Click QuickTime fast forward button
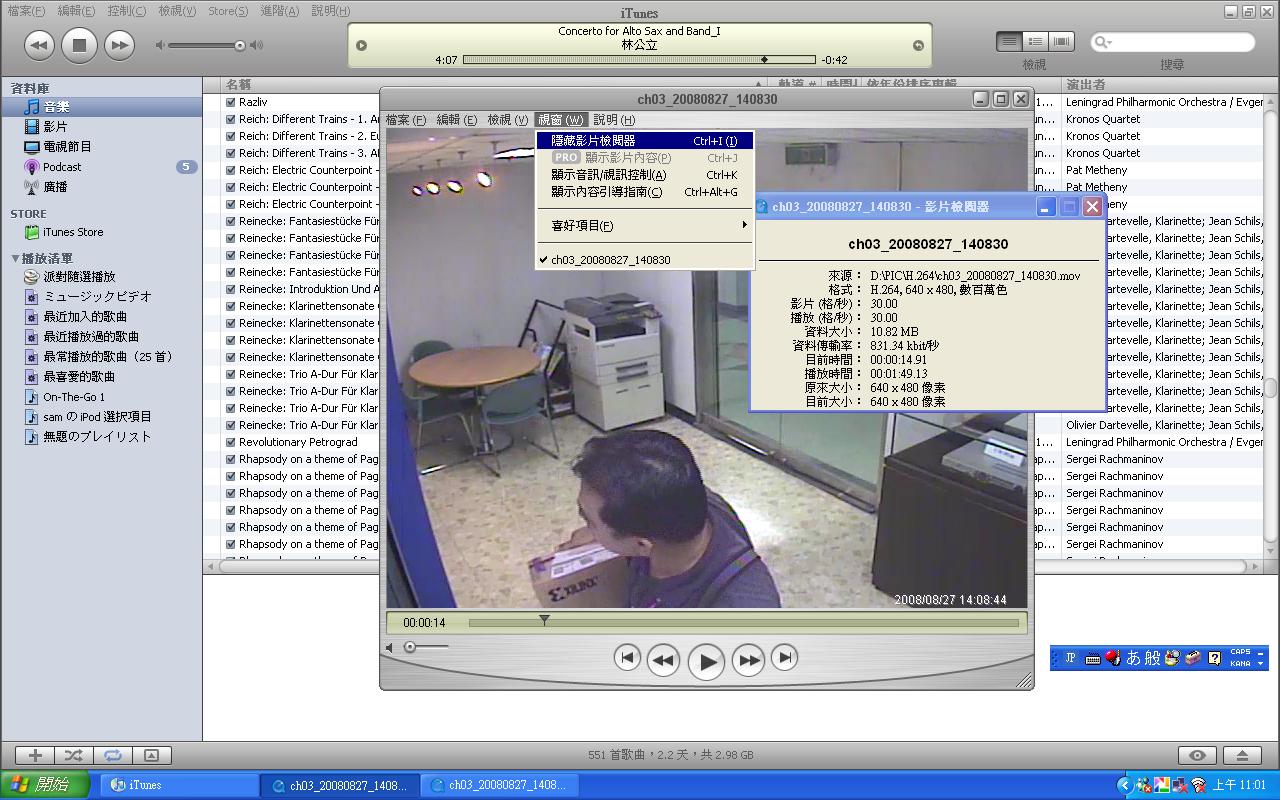This screenshot has height=800, width=1280. [x=749, y=660]
